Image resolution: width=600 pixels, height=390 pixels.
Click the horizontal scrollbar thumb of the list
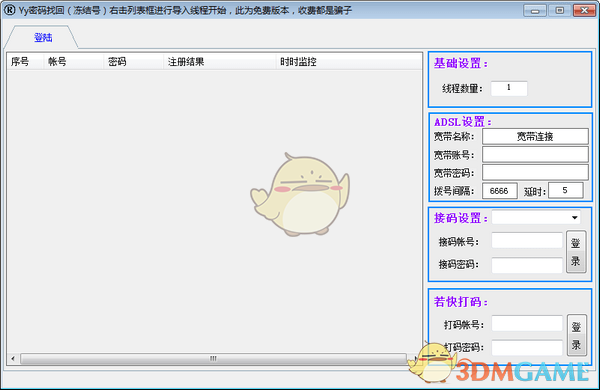pyautogui.click(x=213, y=359)
